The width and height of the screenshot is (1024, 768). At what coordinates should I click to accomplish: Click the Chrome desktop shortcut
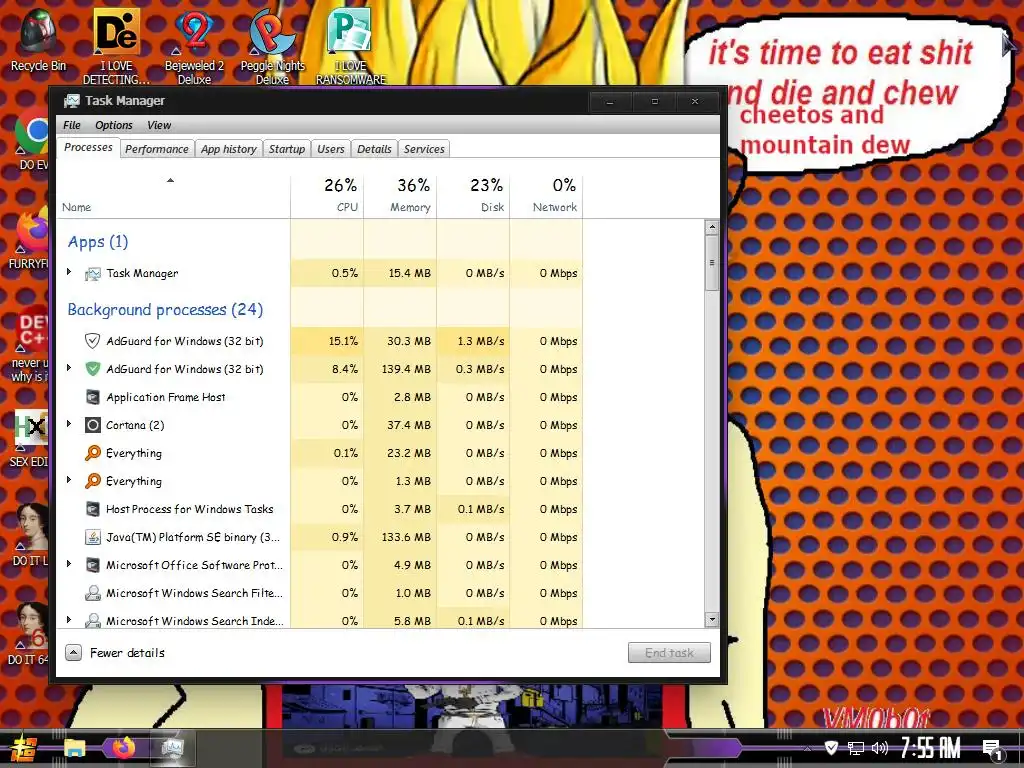[x=31, y=139]
